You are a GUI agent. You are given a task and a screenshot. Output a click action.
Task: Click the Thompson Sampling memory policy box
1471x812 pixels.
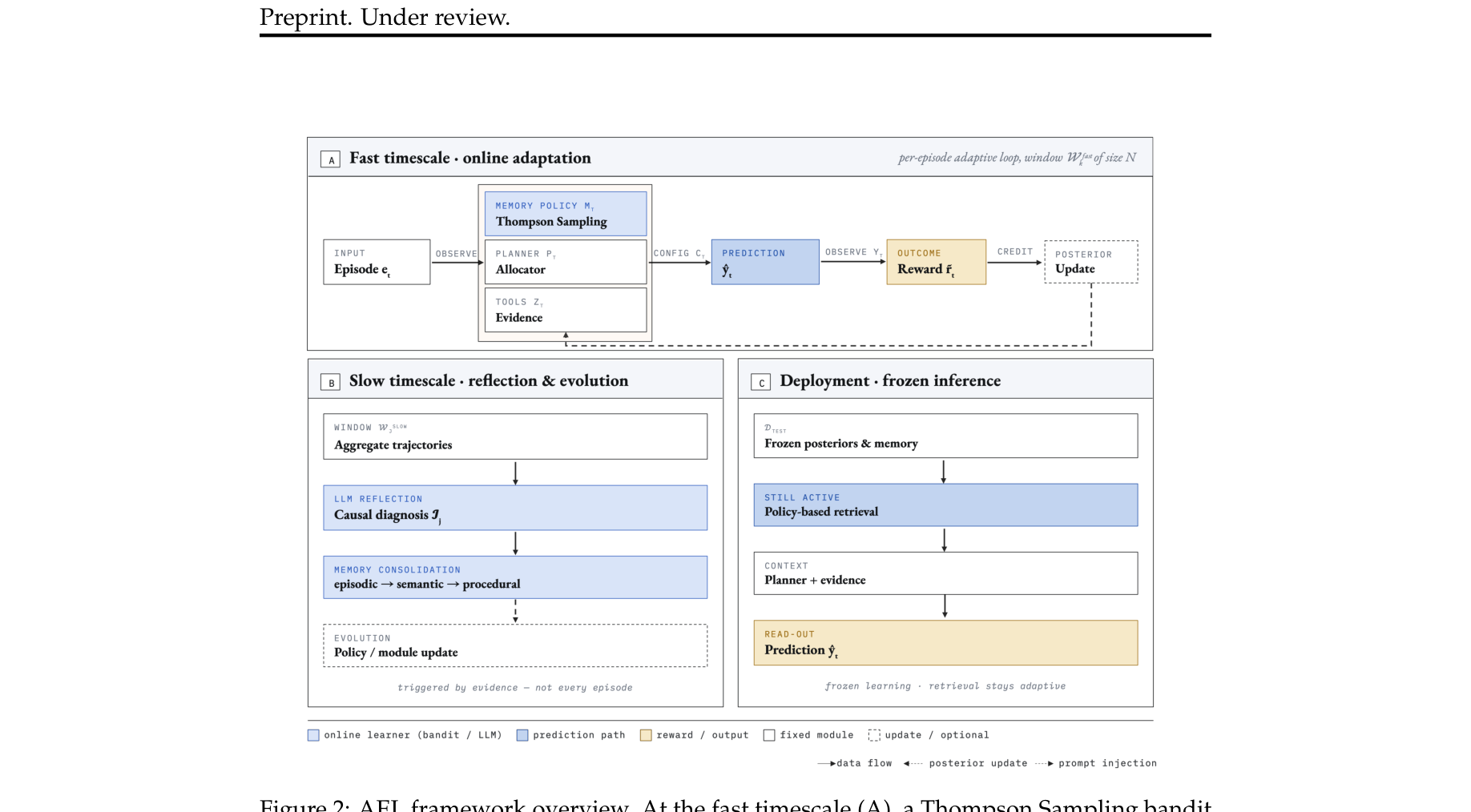(x=565, y=214)
